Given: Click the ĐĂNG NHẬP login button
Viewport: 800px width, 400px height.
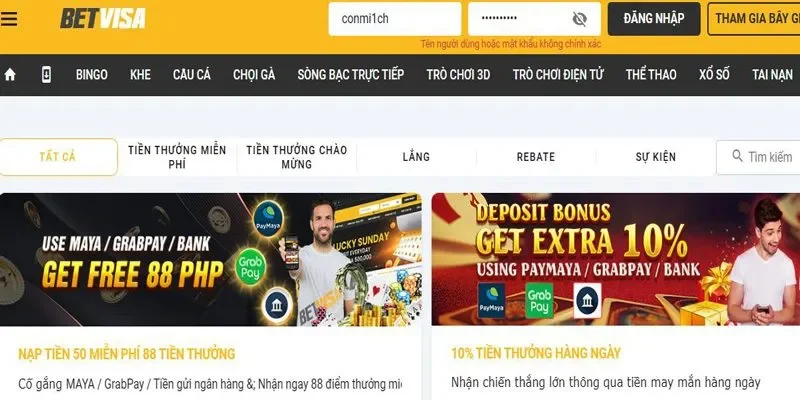Looking at the screenshot, I should coord(654,19).
